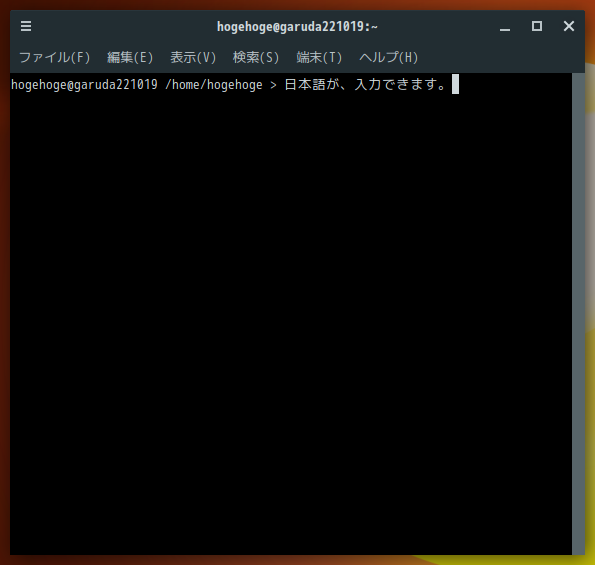595x565 pixels.
Task: Close the terminal window
Action: [x=568, y=26]
